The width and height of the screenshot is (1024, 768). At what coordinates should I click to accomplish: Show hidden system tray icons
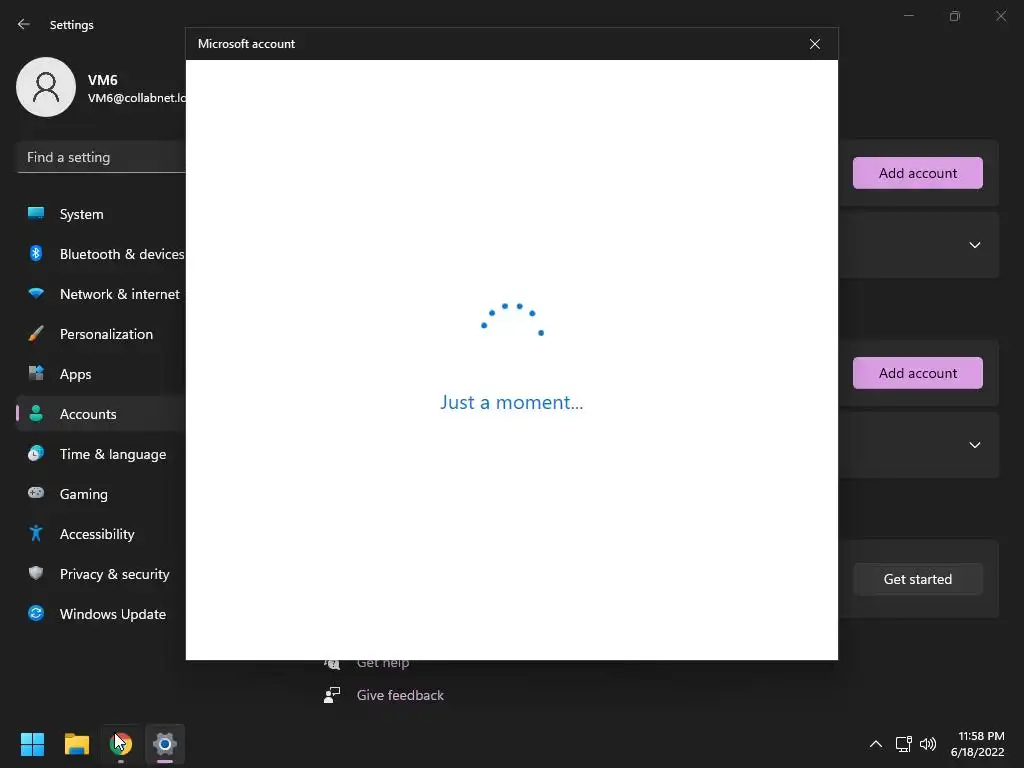pyautogui.click(x=876, y=744)
